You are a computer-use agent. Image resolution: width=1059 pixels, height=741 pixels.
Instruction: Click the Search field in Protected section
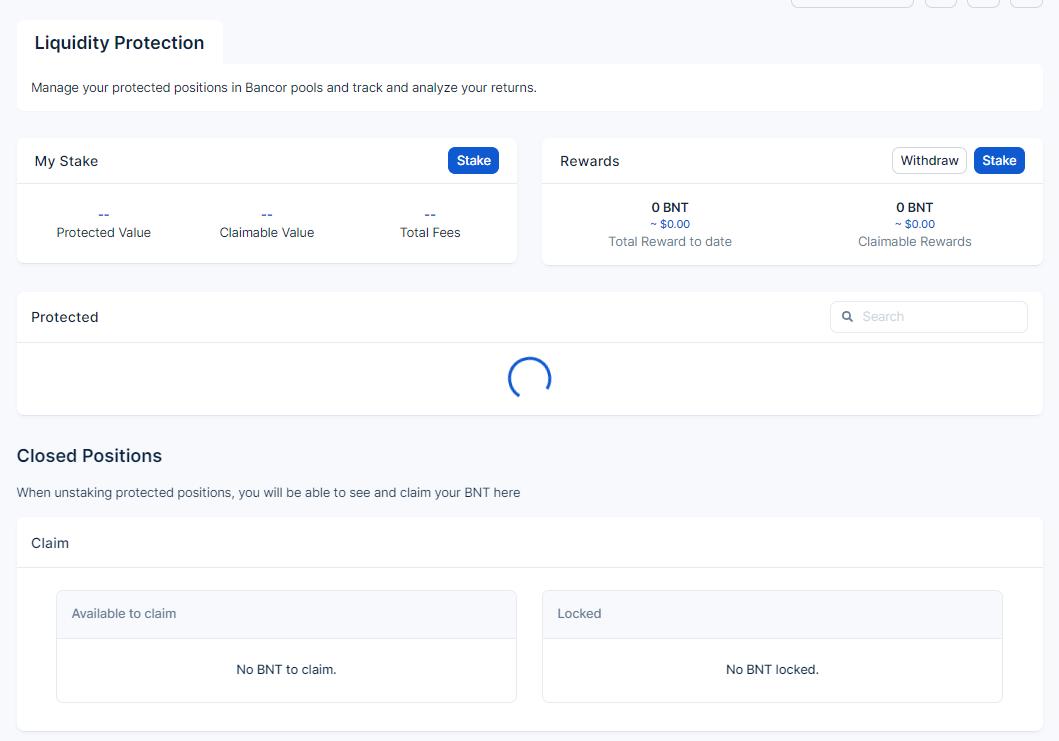(x=929, y=317)
